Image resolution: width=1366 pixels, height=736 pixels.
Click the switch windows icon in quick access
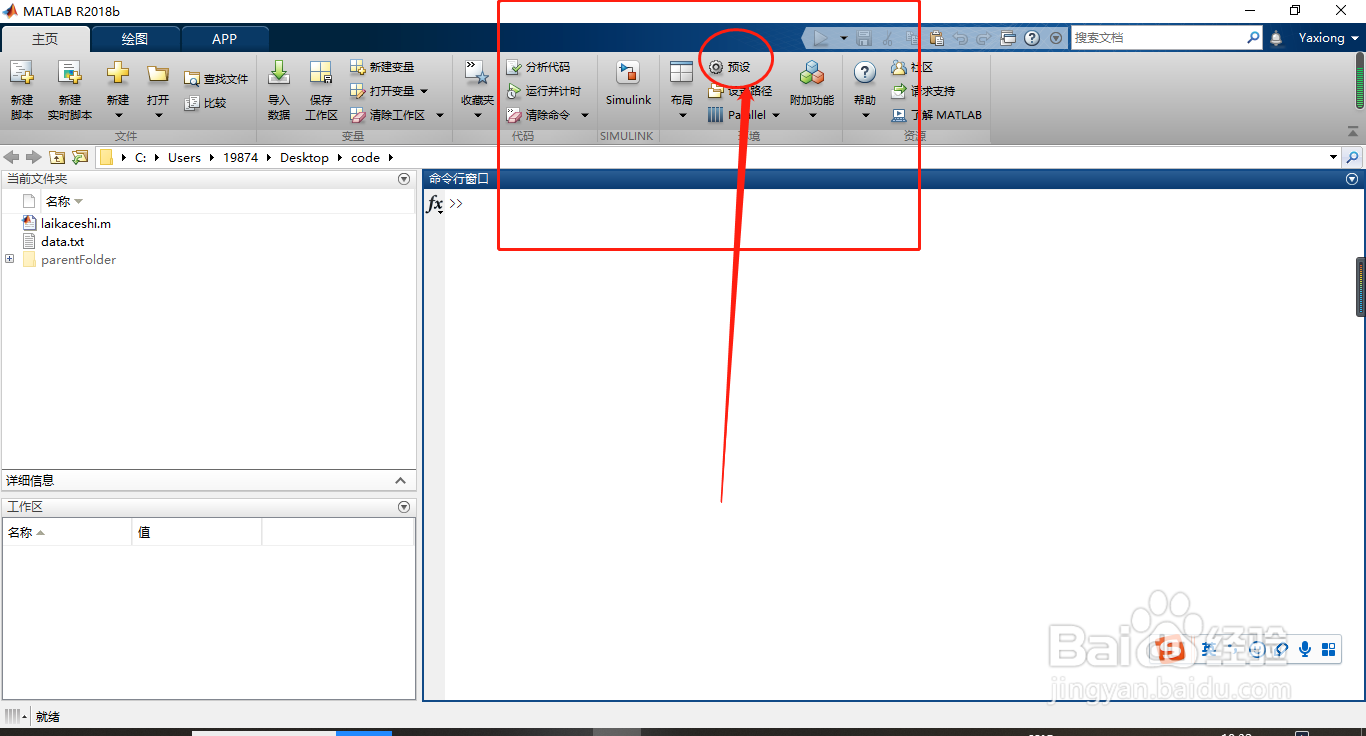tap(1008, 38)
